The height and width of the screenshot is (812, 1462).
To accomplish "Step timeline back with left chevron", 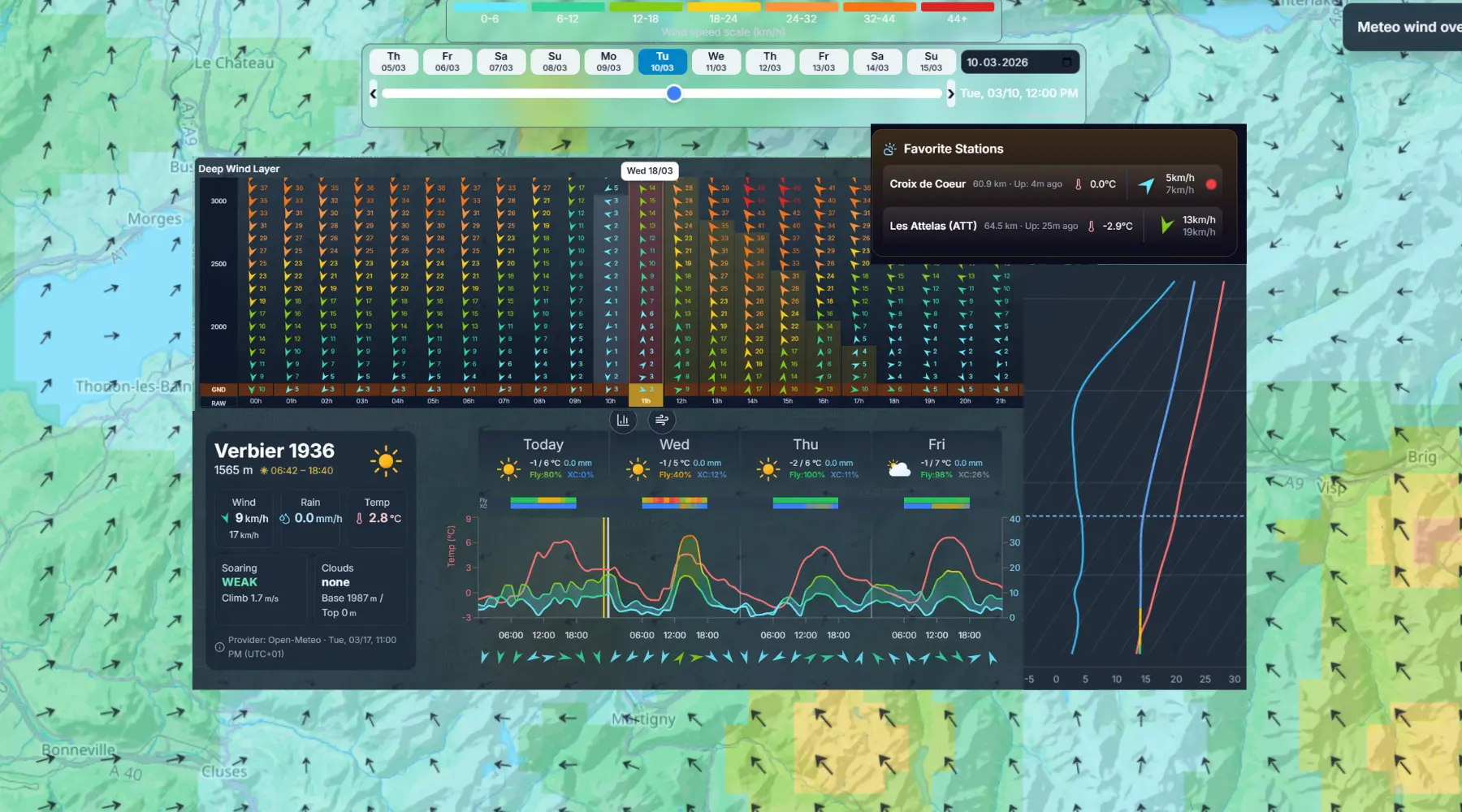I will [374, 93].
